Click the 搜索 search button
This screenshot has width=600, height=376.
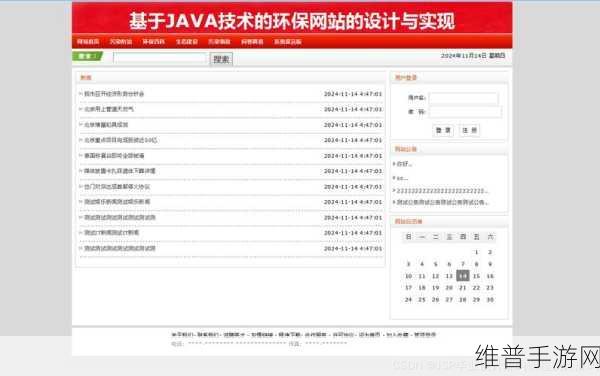pyautogui.click(x=221, y=59)
